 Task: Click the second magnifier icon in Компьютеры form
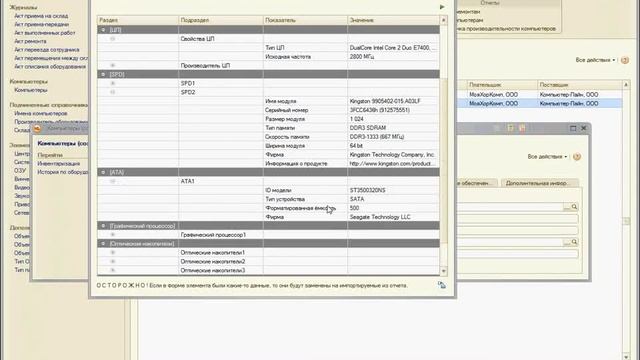click(x=574, y=242)
